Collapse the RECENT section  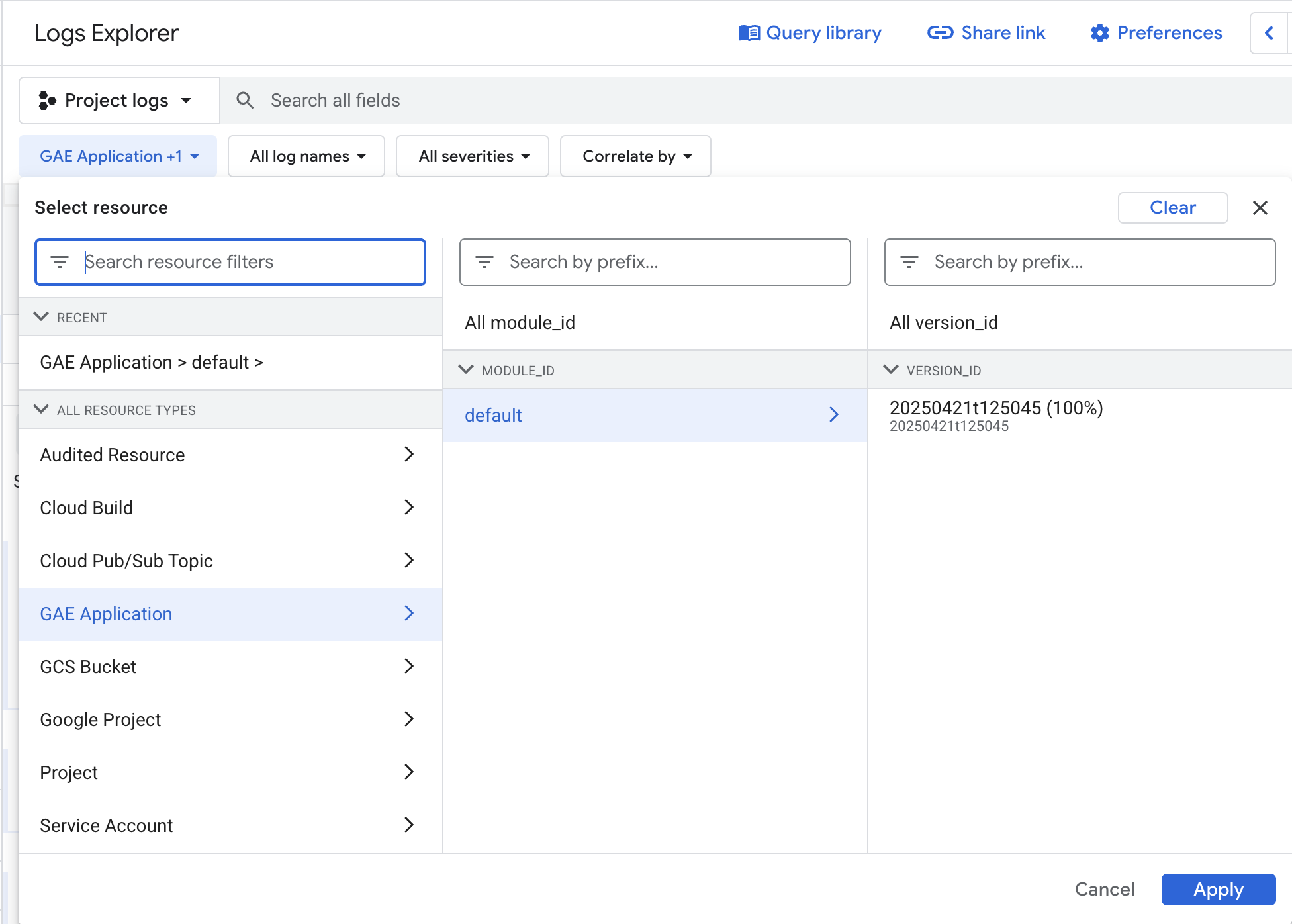click(41, 317)
